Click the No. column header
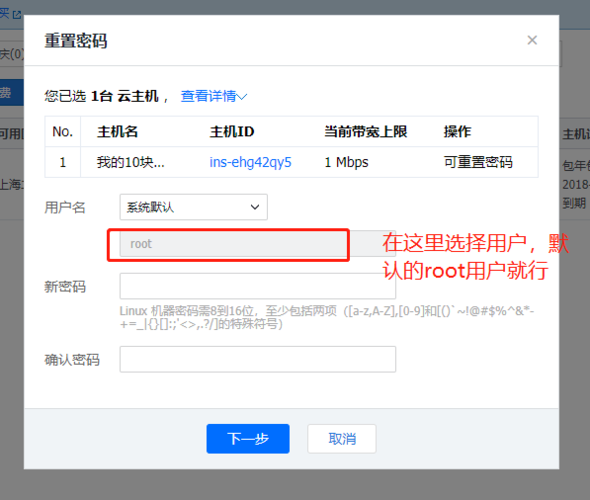Screen dimensions: 590x500 [x=62, y=132]
